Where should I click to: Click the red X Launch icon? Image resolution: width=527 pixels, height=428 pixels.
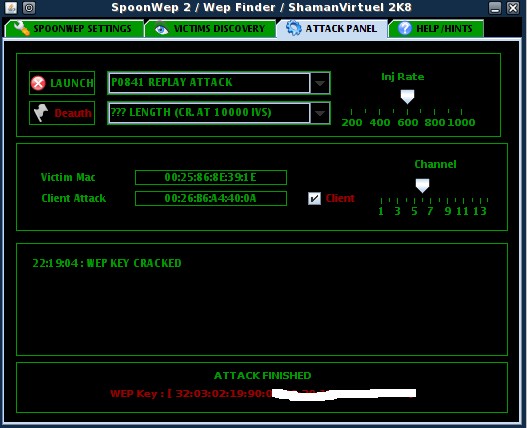pyautogui.click(x=38, y=83)
